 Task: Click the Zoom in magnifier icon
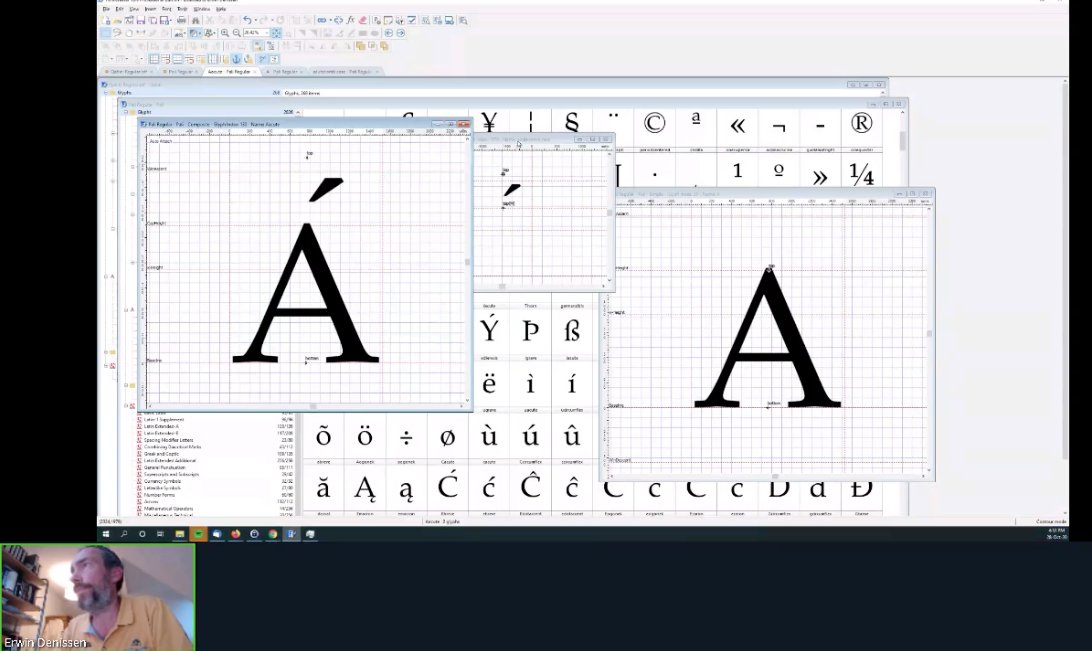tap(224, 33)
